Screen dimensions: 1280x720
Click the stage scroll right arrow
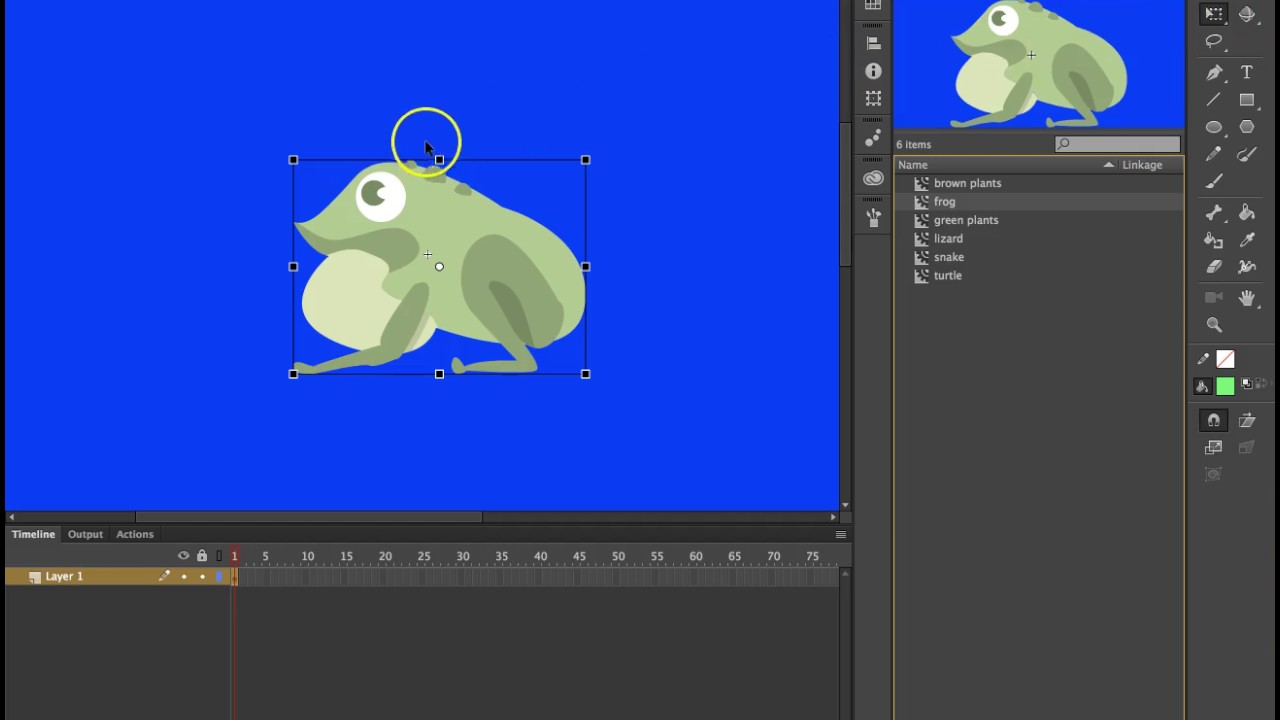[x=833, y=517]
